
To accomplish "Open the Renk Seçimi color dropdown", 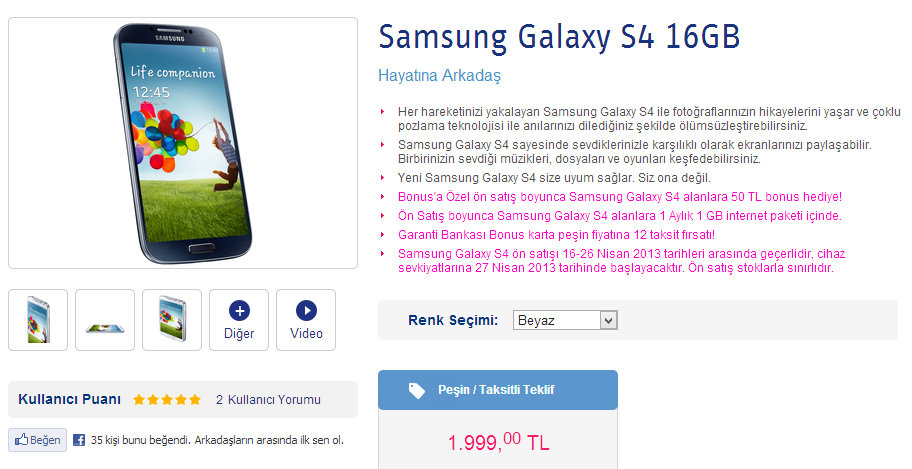I will 565,320.
